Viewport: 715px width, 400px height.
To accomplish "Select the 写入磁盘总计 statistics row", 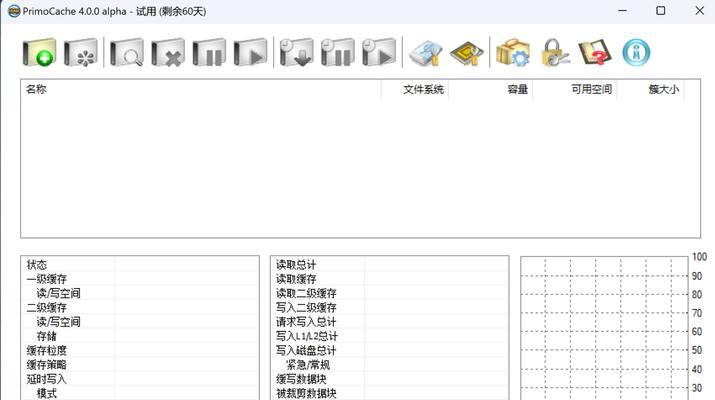I will pos(390,350).
